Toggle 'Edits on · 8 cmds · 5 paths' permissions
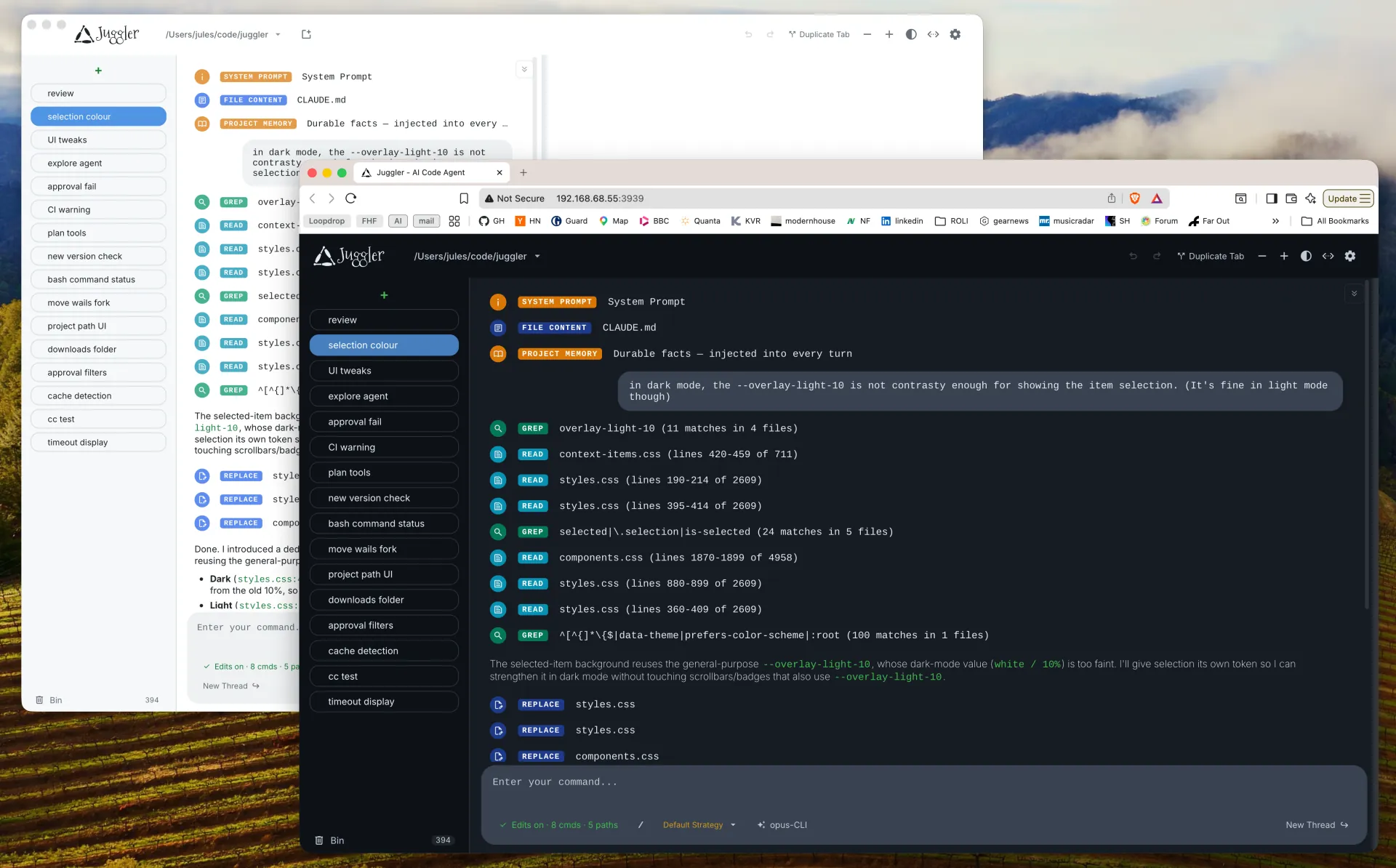1396x868 pixels. pyautogui.click(x=558, y=825)
